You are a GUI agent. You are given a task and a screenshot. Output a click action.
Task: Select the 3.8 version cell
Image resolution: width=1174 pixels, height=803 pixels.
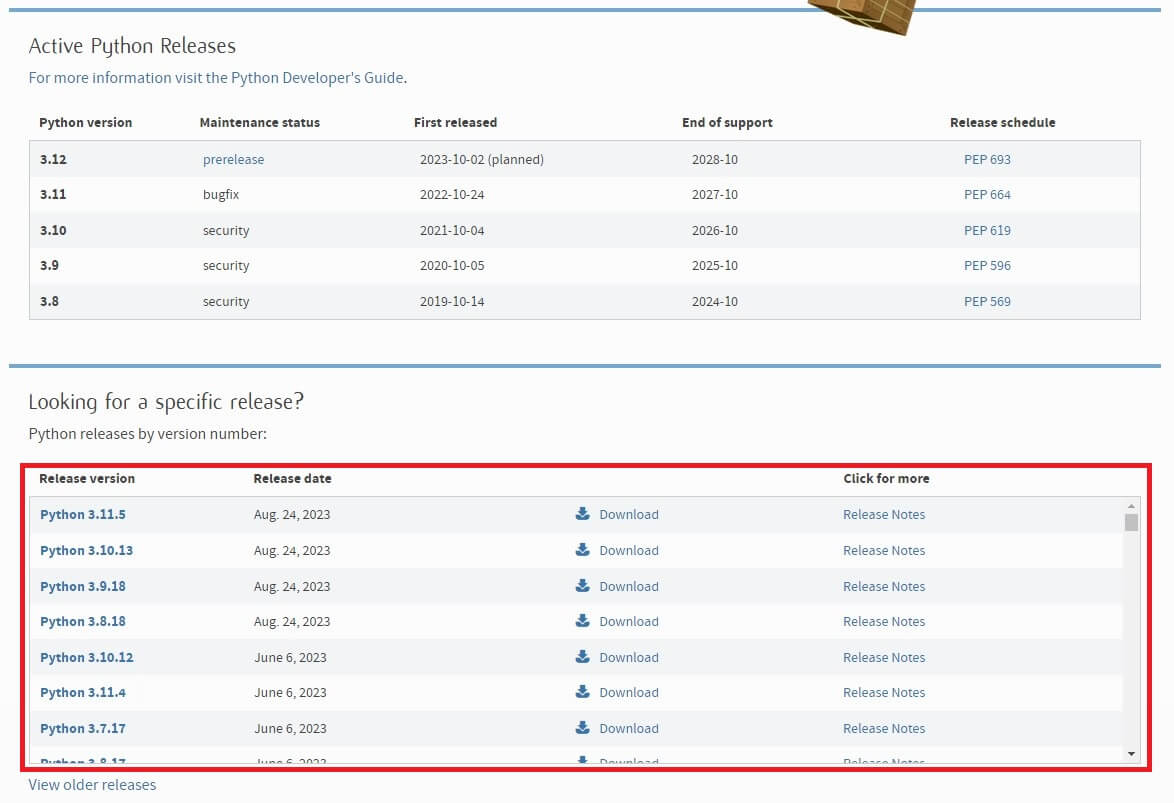[49, 302]
